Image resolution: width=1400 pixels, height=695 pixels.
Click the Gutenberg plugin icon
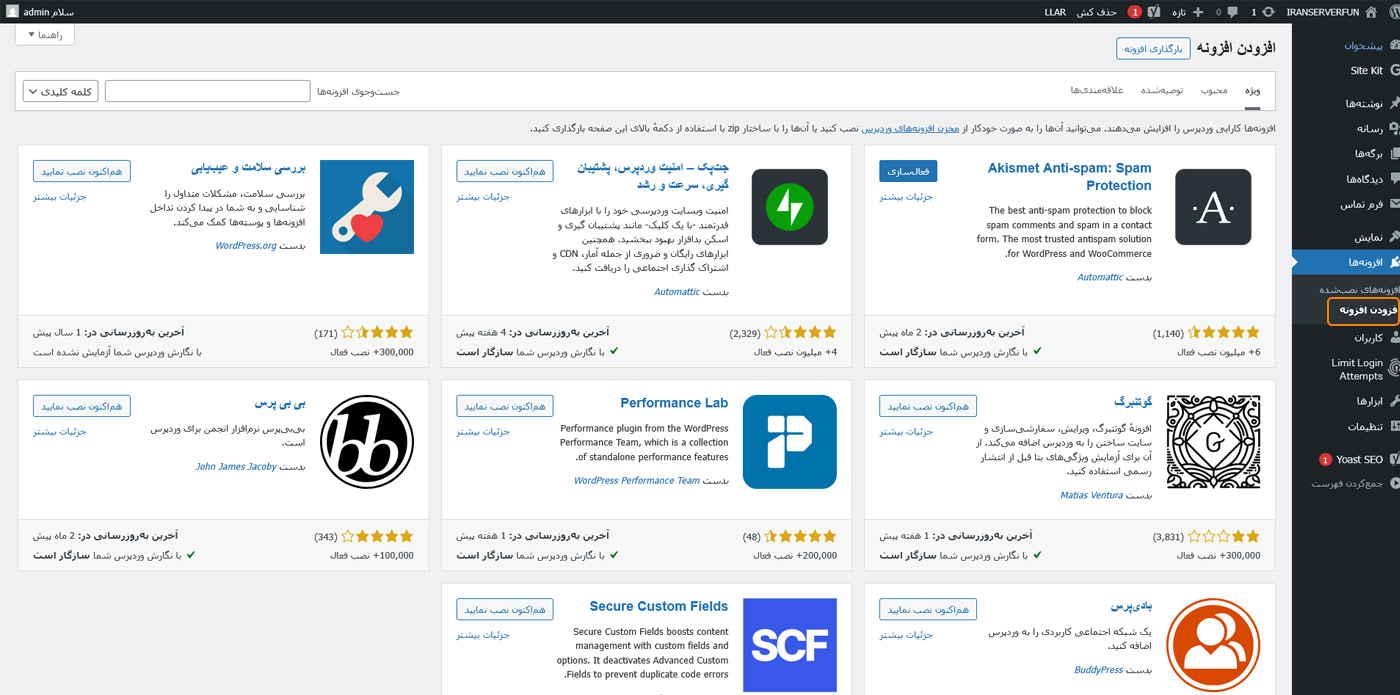pyautogui.click(x=1212, y=442)
